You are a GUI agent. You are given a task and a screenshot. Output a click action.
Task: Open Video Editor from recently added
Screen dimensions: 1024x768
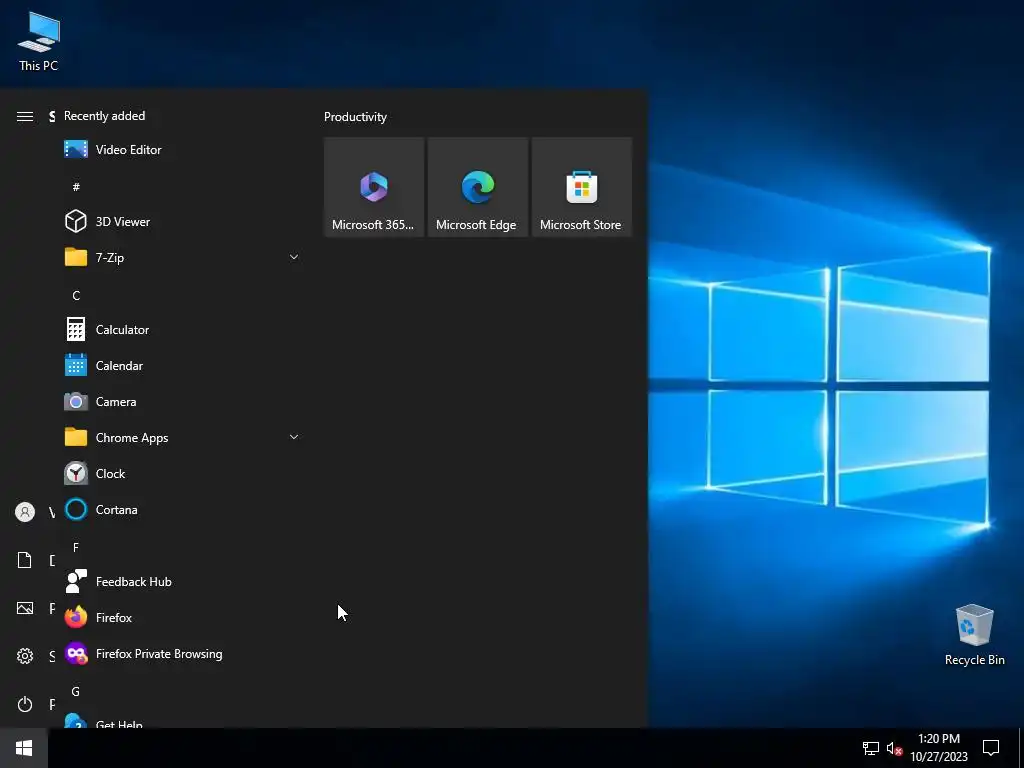[x=182, y=150]
